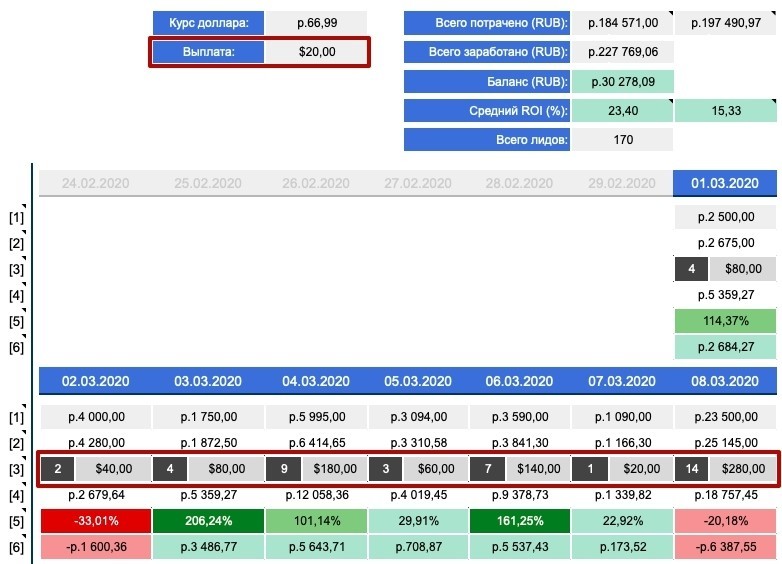The width and height of the screenshot is (782, 564).
Task: Click the average ROI cell 23,40
Action: click(622, 111)
